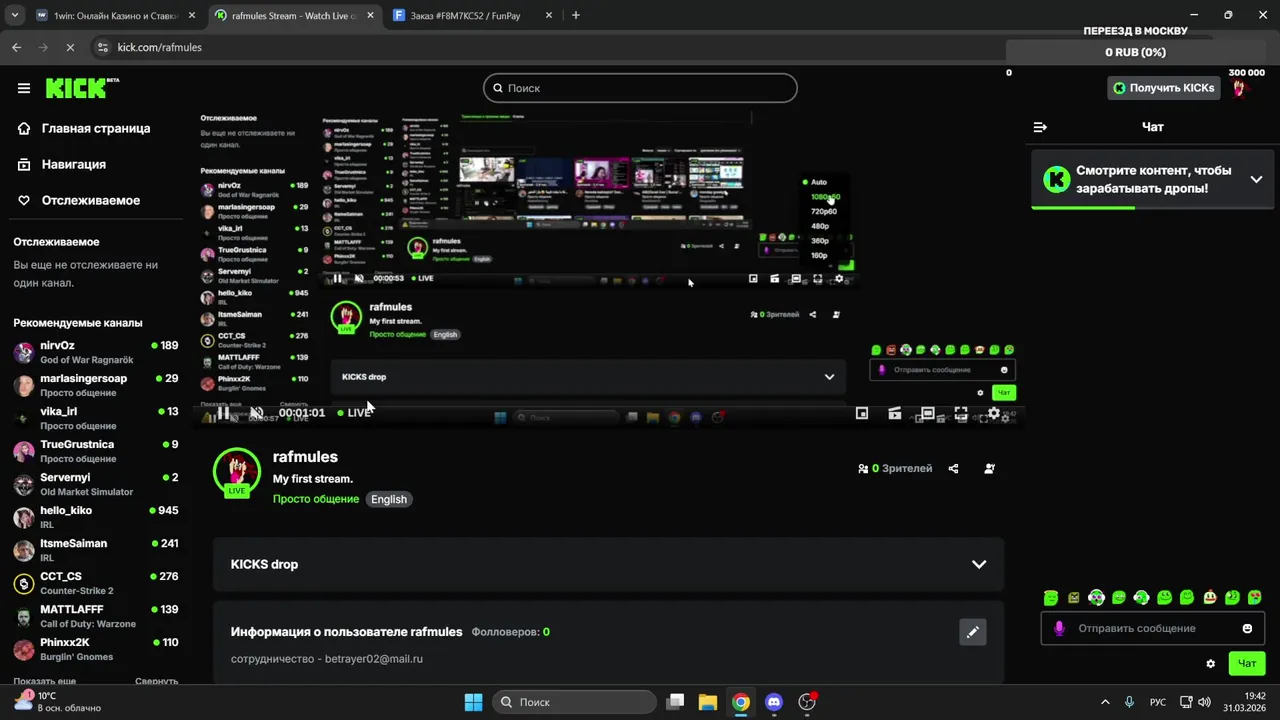This screenshot has height=720, width=1280.
Task: Focus the Отправить сообщение chat input
Action: (1152, 628)
